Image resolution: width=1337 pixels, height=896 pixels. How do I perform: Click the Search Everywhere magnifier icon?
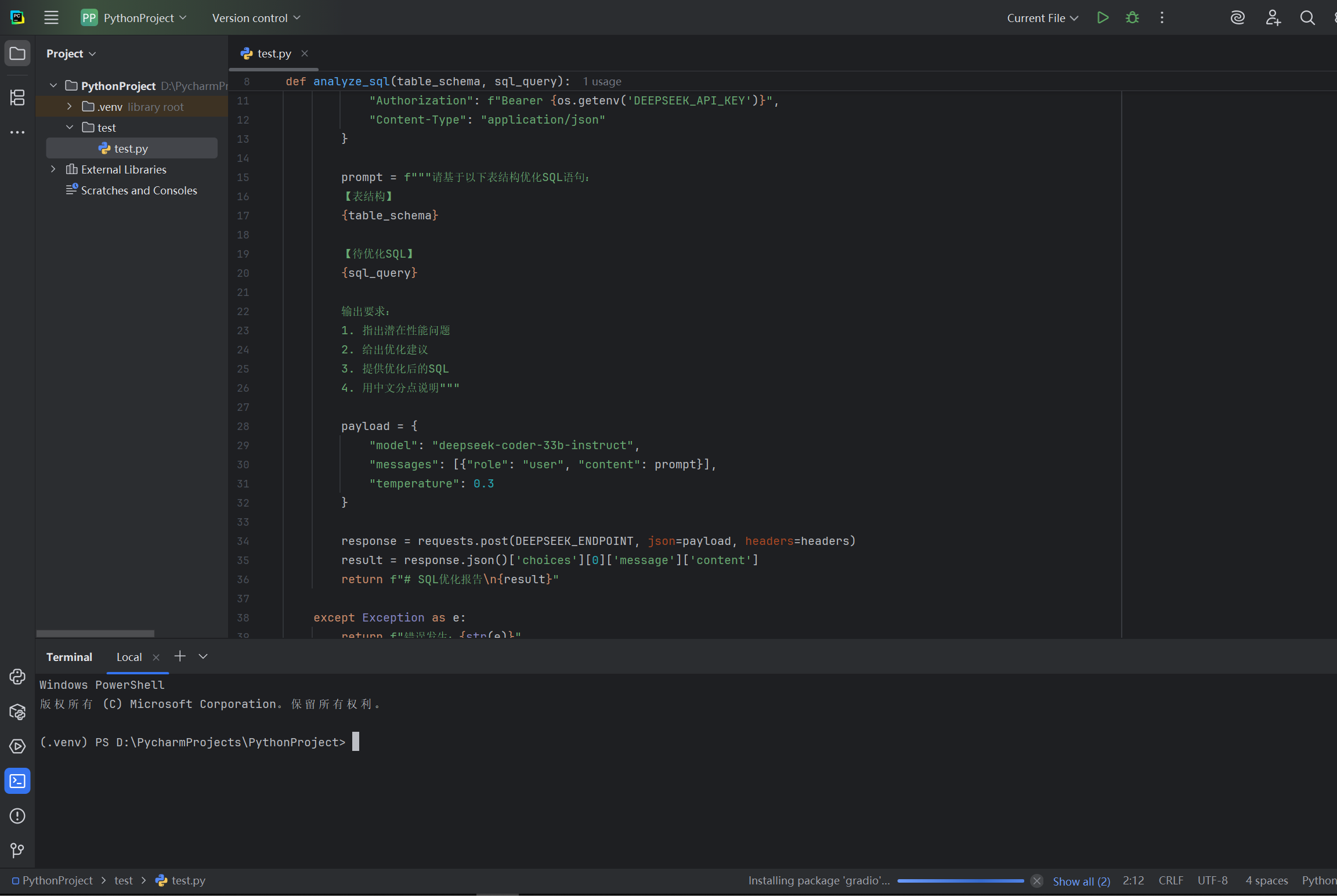point(1307,18)
